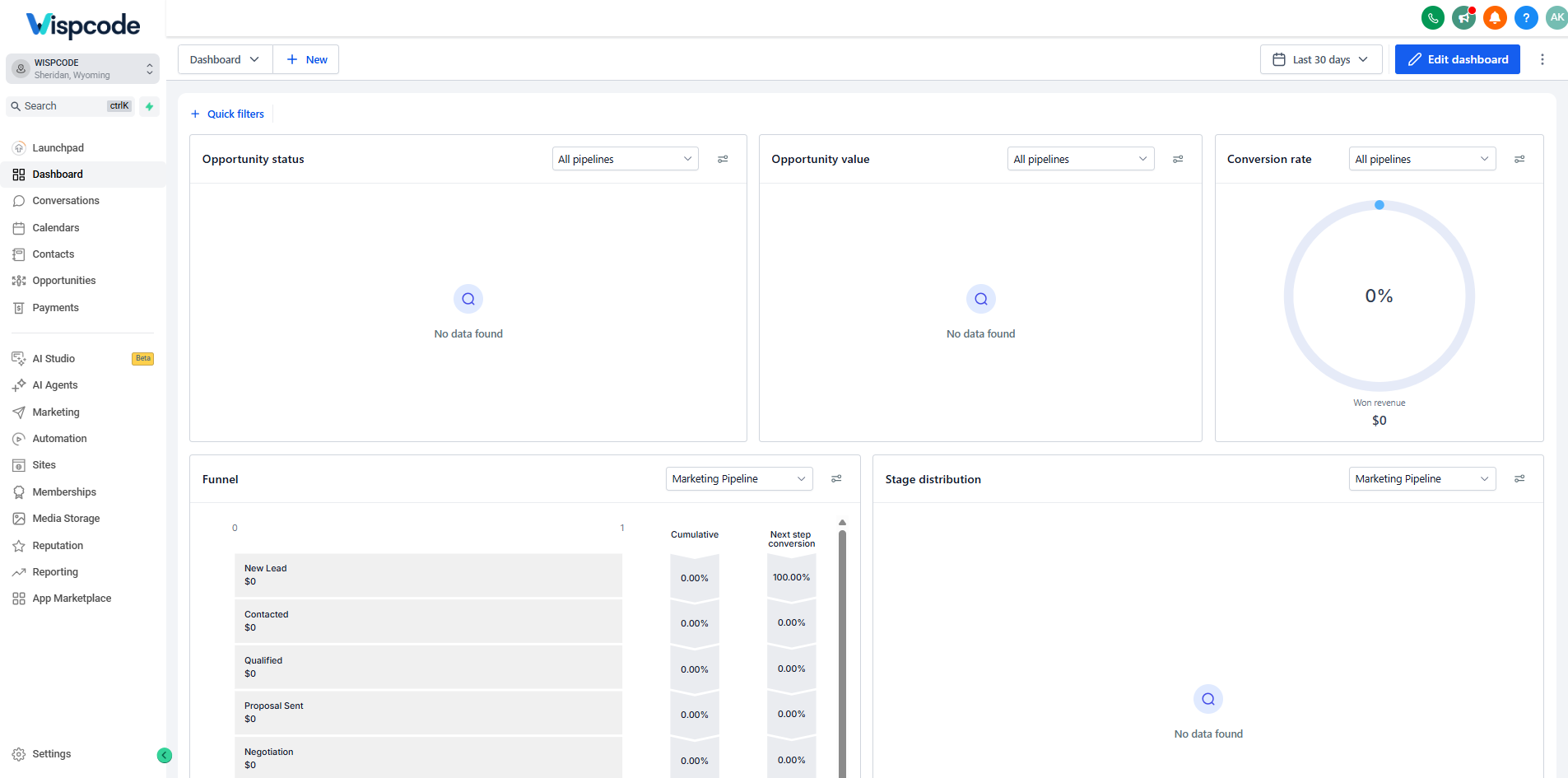Click the three-dot dashboard options menu
Viewport: 1568px width, 778px height.
1542,59
